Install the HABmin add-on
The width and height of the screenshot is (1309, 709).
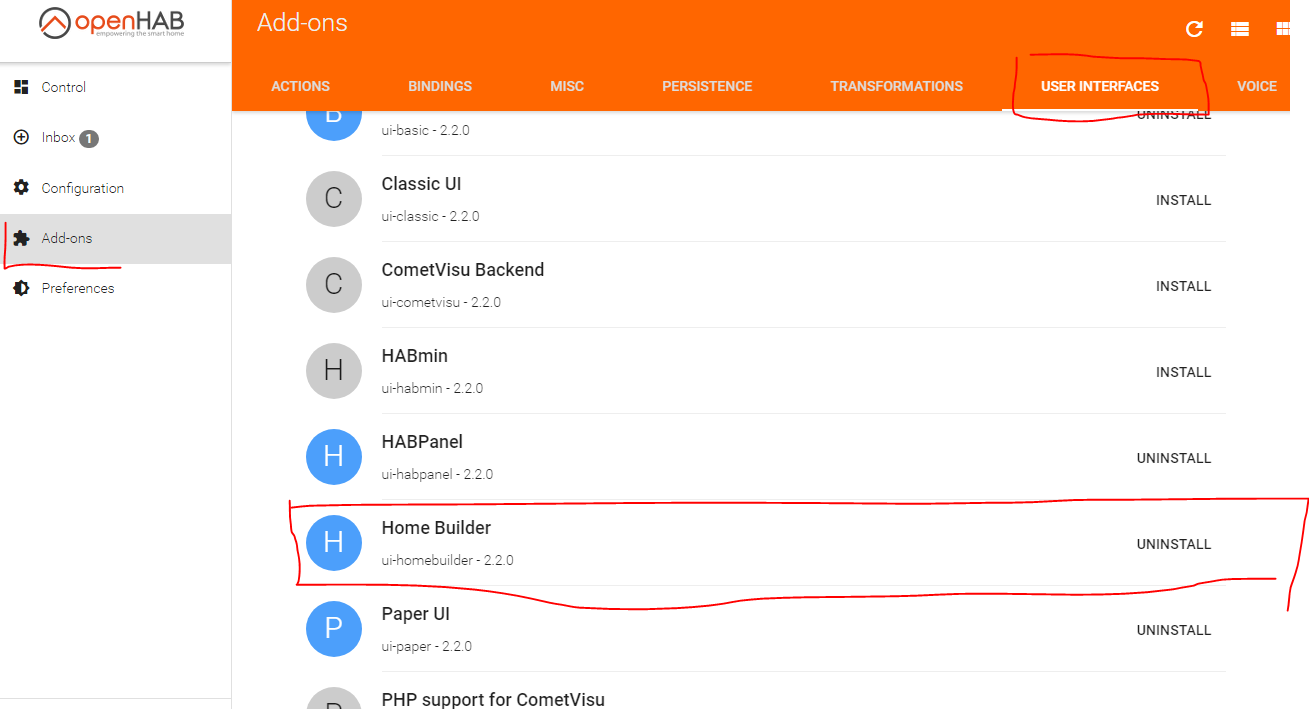[1183, 372]
